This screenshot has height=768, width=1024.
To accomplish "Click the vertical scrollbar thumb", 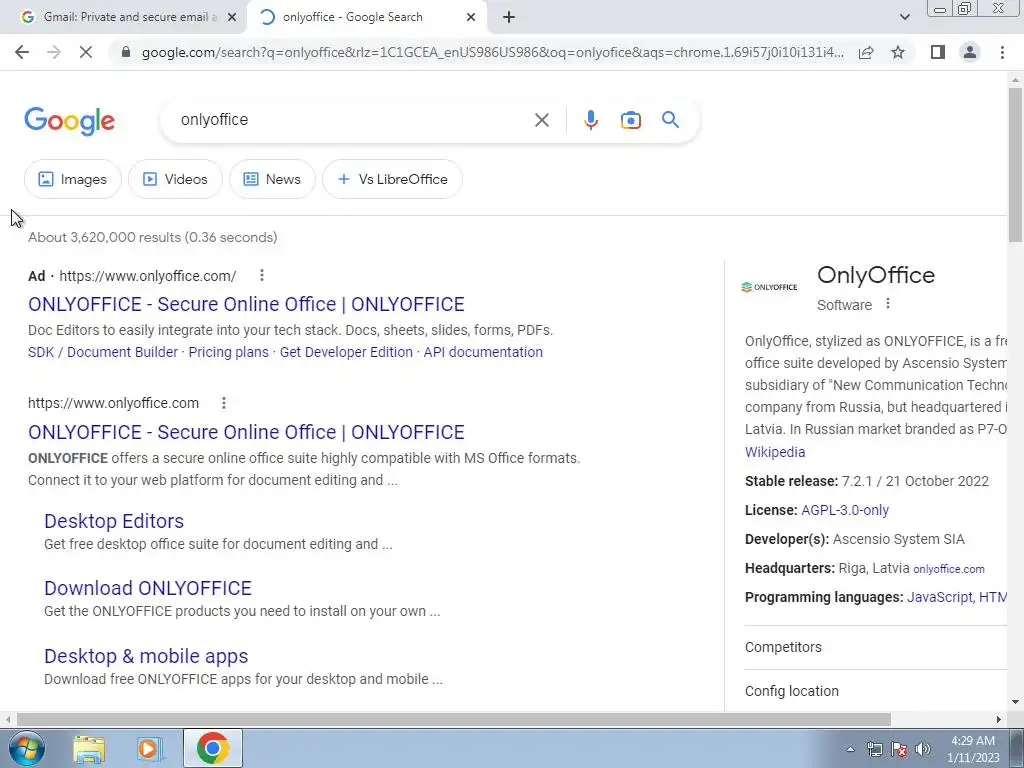I will coord(1015,165).
